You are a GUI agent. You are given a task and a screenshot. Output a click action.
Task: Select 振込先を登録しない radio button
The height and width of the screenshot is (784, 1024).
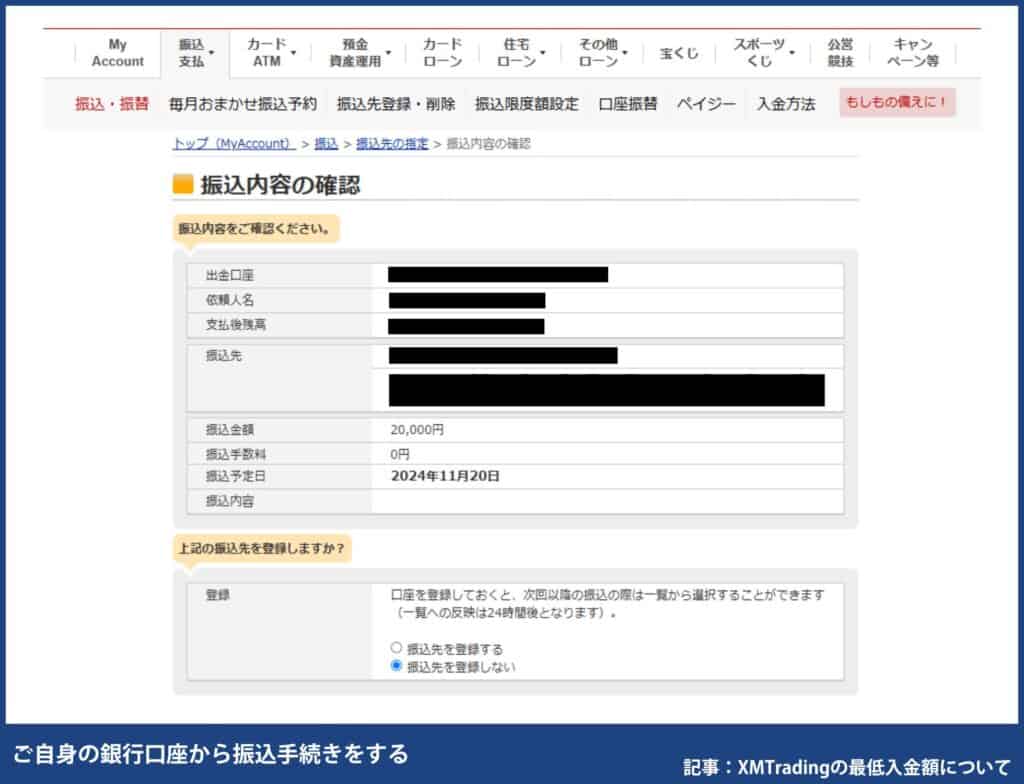(x=396, y=666)
